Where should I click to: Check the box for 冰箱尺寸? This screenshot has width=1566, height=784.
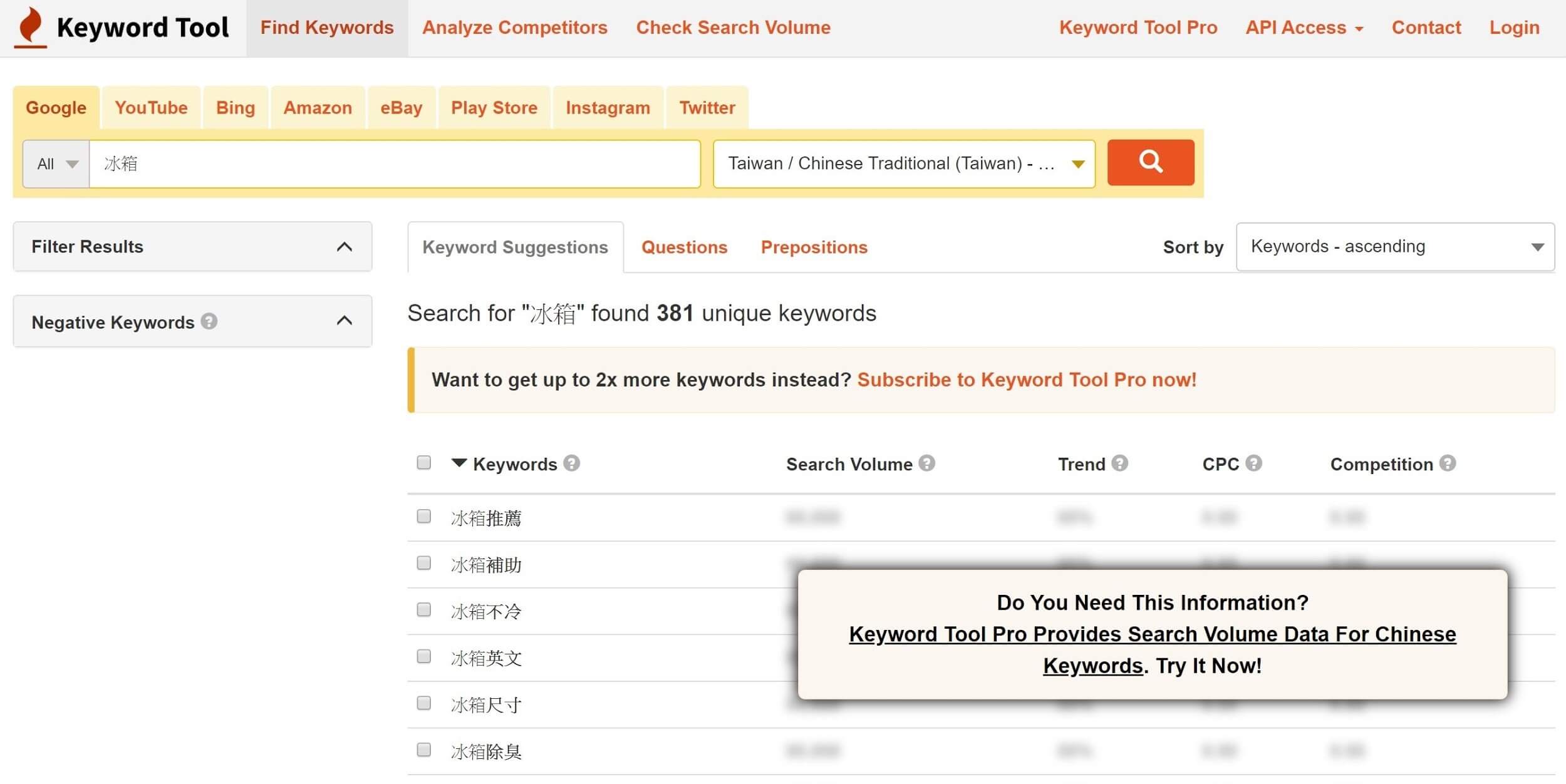coord(424,703)
